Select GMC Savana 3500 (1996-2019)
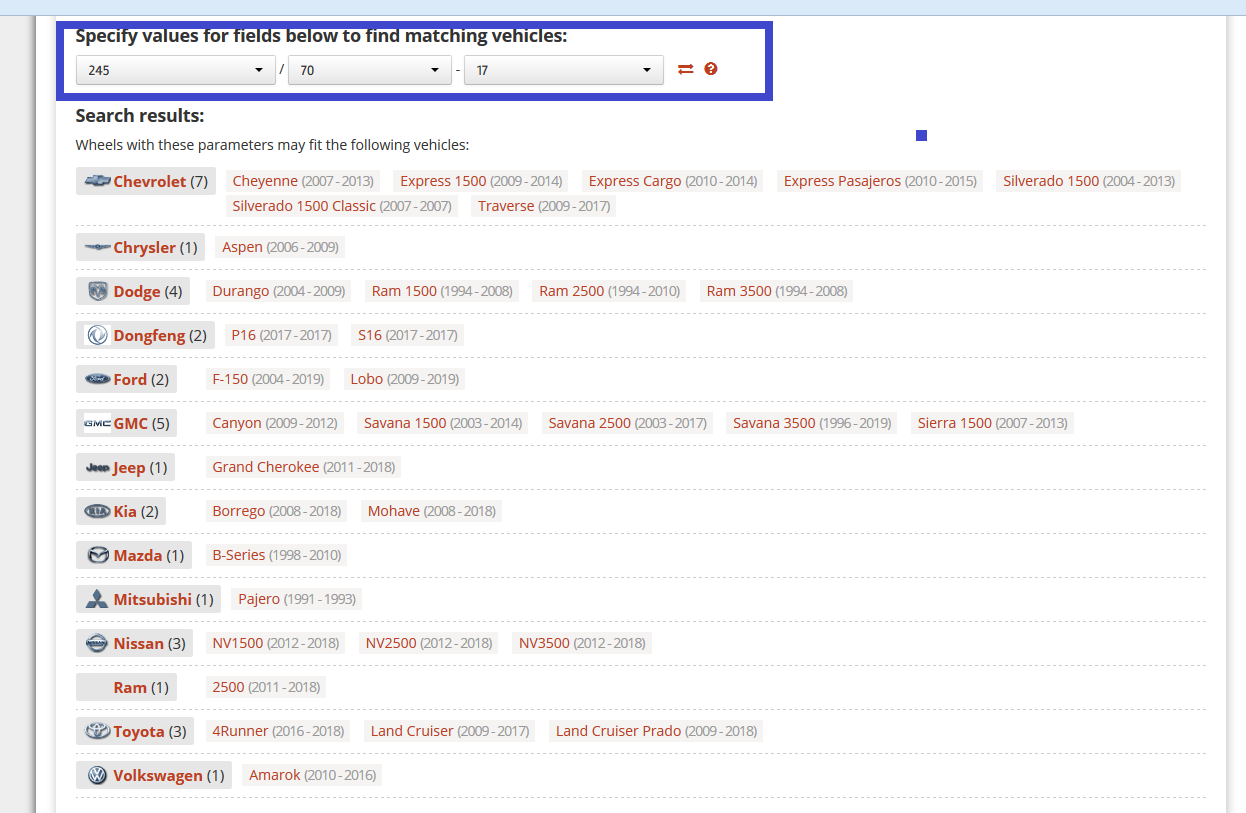 click(x=812, y=423)
